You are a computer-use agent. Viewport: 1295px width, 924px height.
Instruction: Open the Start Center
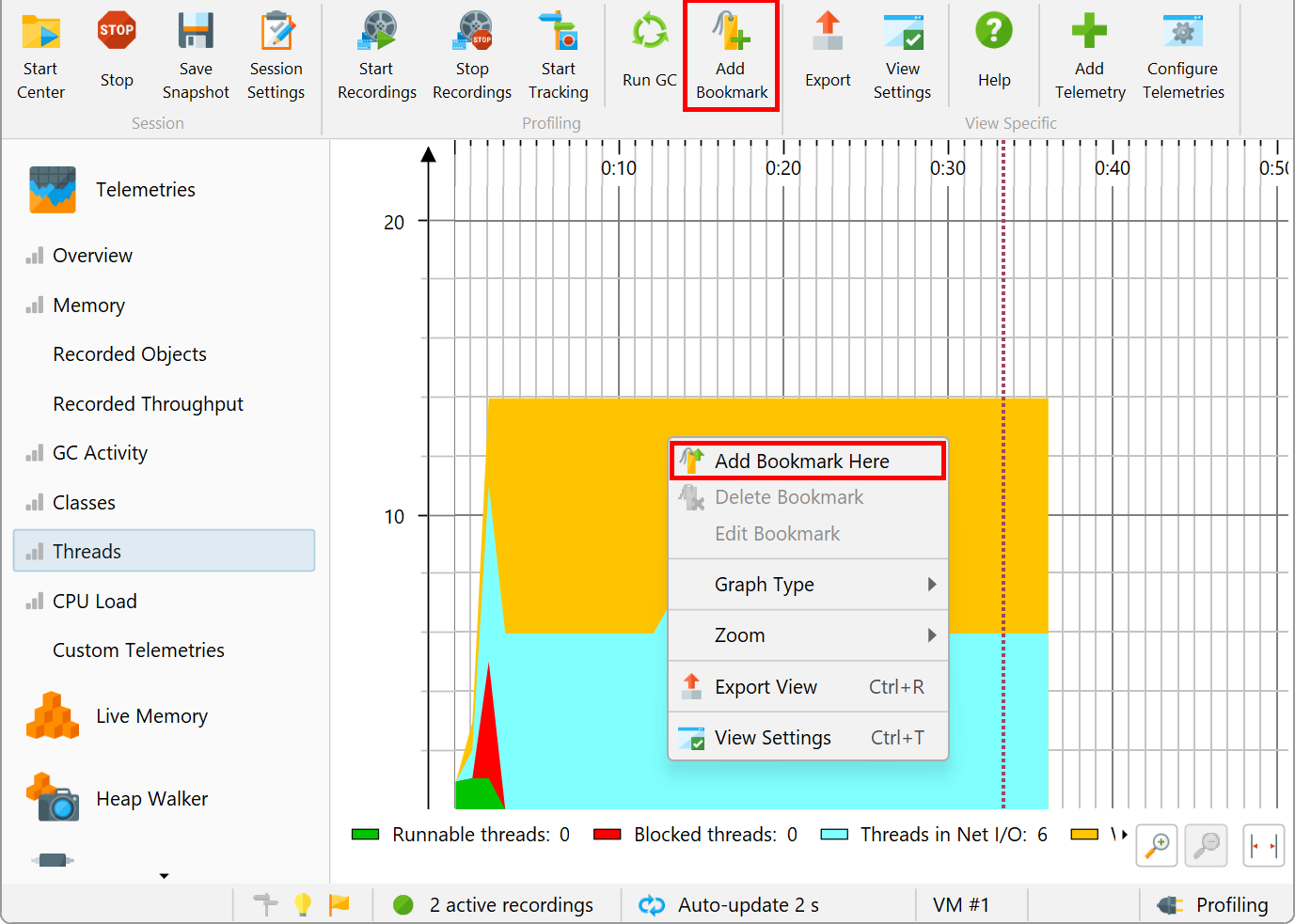point(40,56)
